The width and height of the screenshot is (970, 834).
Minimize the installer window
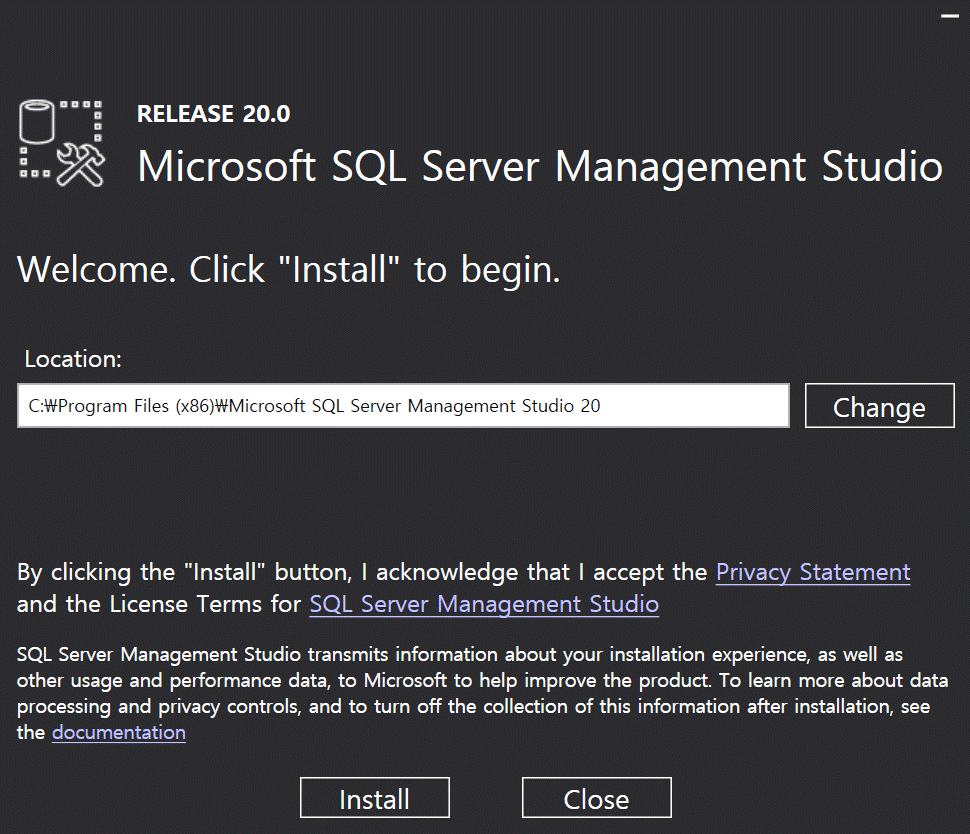pos(950,16)
